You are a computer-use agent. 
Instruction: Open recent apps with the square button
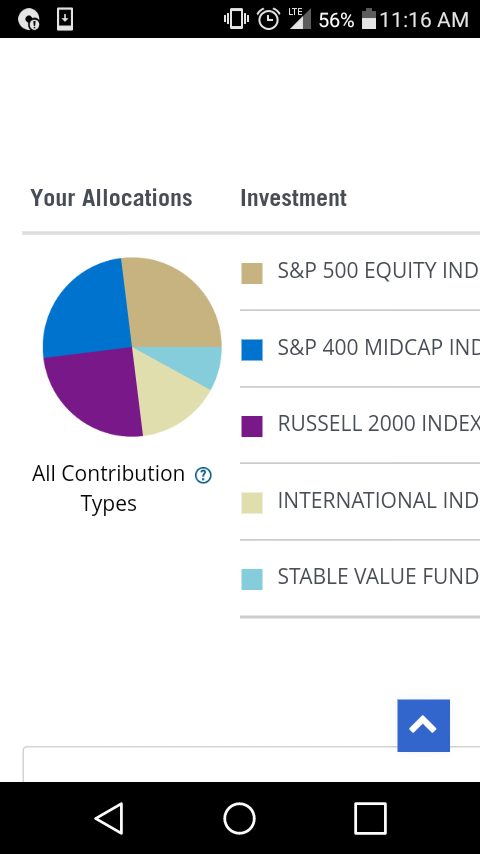pos(370,818)
